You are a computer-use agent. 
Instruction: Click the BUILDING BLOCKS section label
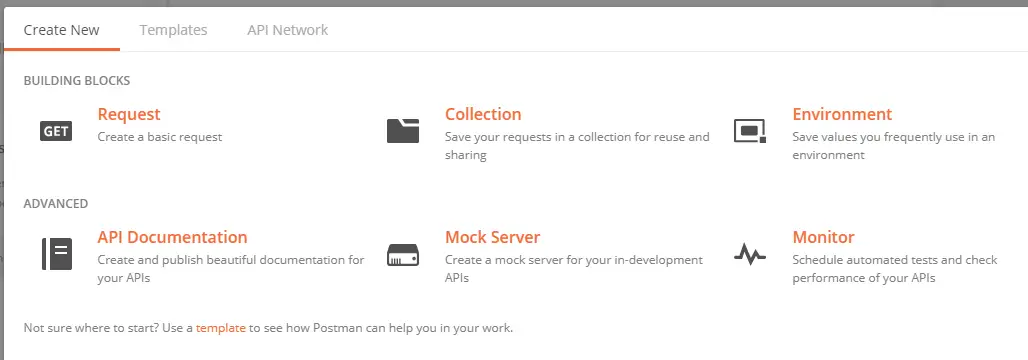pyautogui.click(x=77, y=81)
